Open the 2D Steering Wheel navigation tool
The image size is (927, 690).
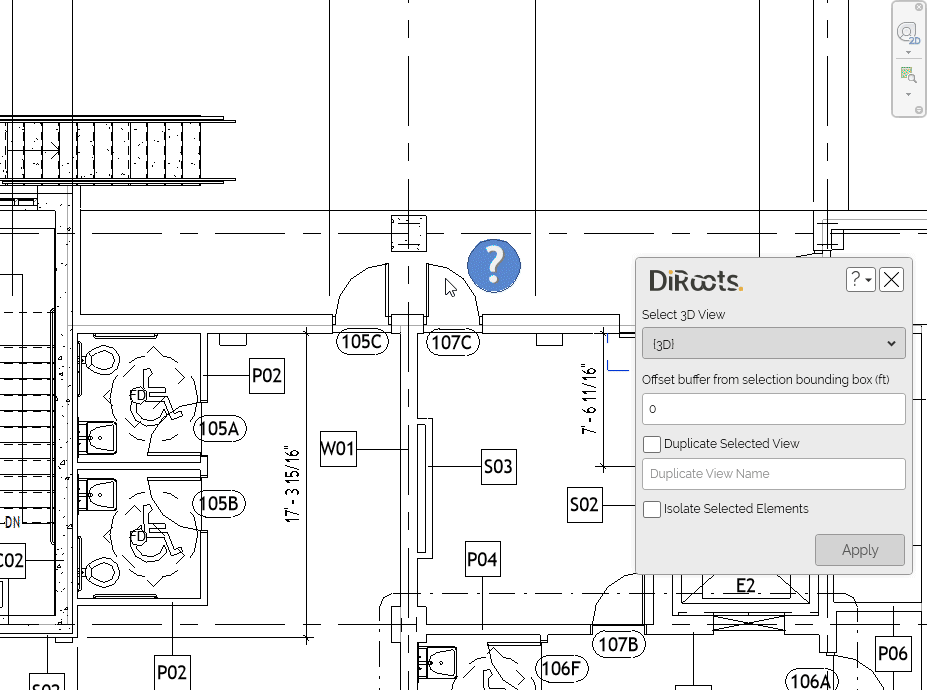point(908,33)
